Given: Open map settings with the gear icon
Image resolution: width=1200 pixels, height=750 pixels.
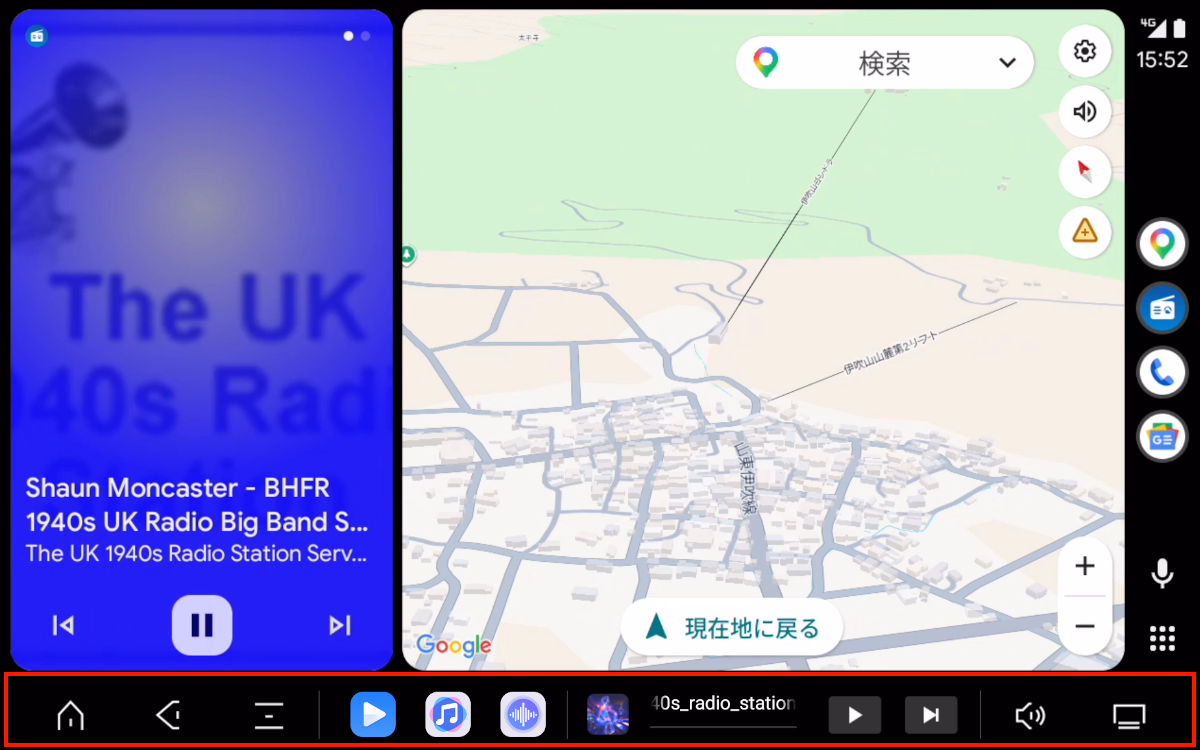Looking at the screenshot, I should [x=1085, y=51].
